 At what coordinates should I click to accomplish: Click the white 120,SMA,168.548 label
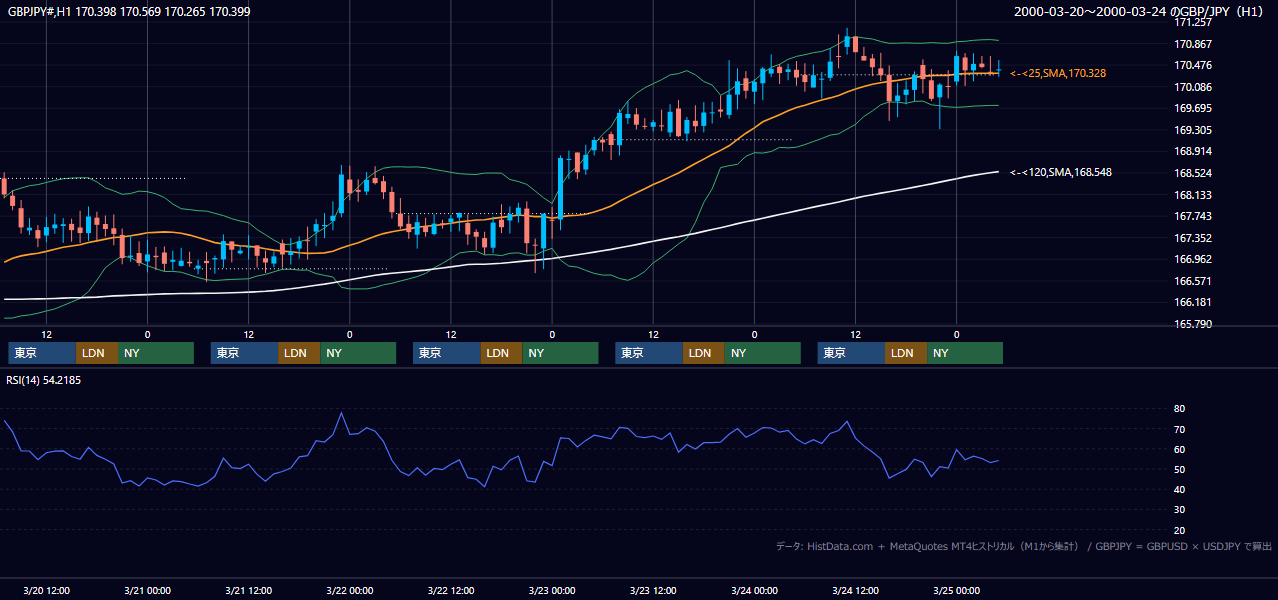coord(1061,172)
